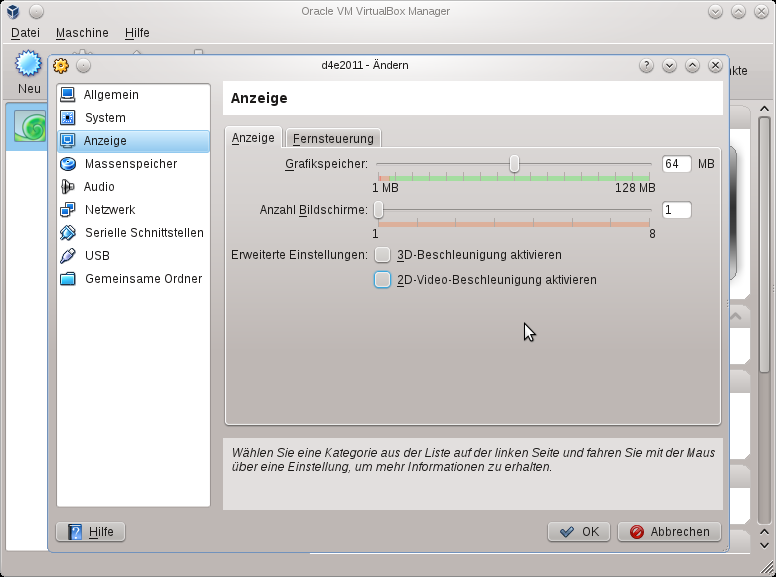The height and width of the screenshot is (577, 776).
Task: Select the Gemeinsame Ordner folder icon
Action: pyautogui.click(x=68, y=279)
